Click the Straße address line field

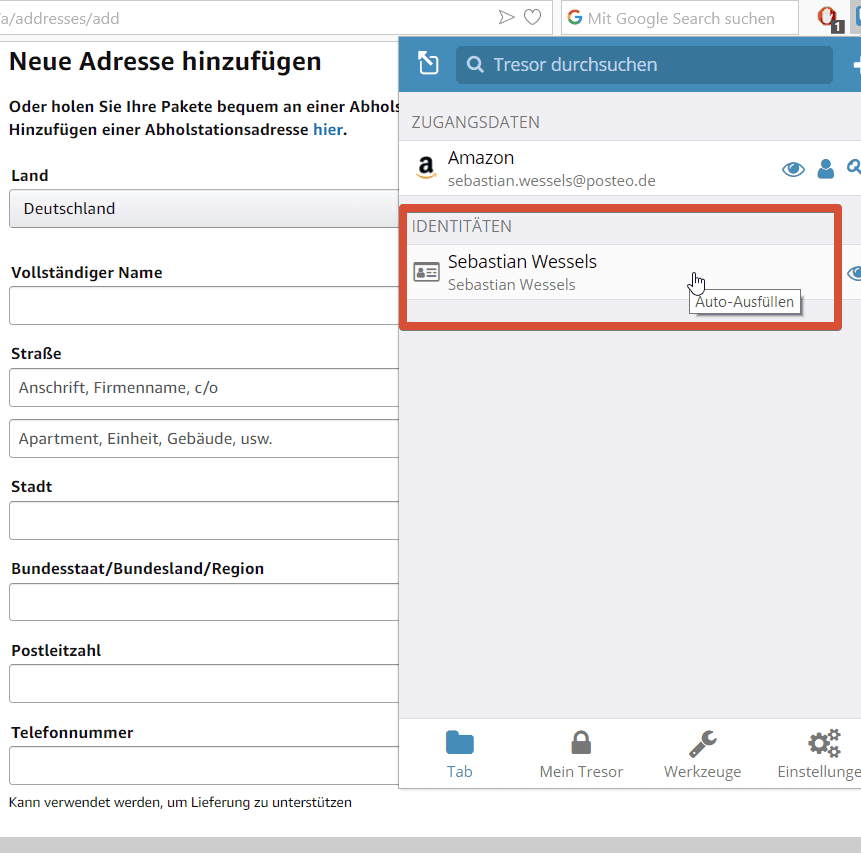click(204, 388)
